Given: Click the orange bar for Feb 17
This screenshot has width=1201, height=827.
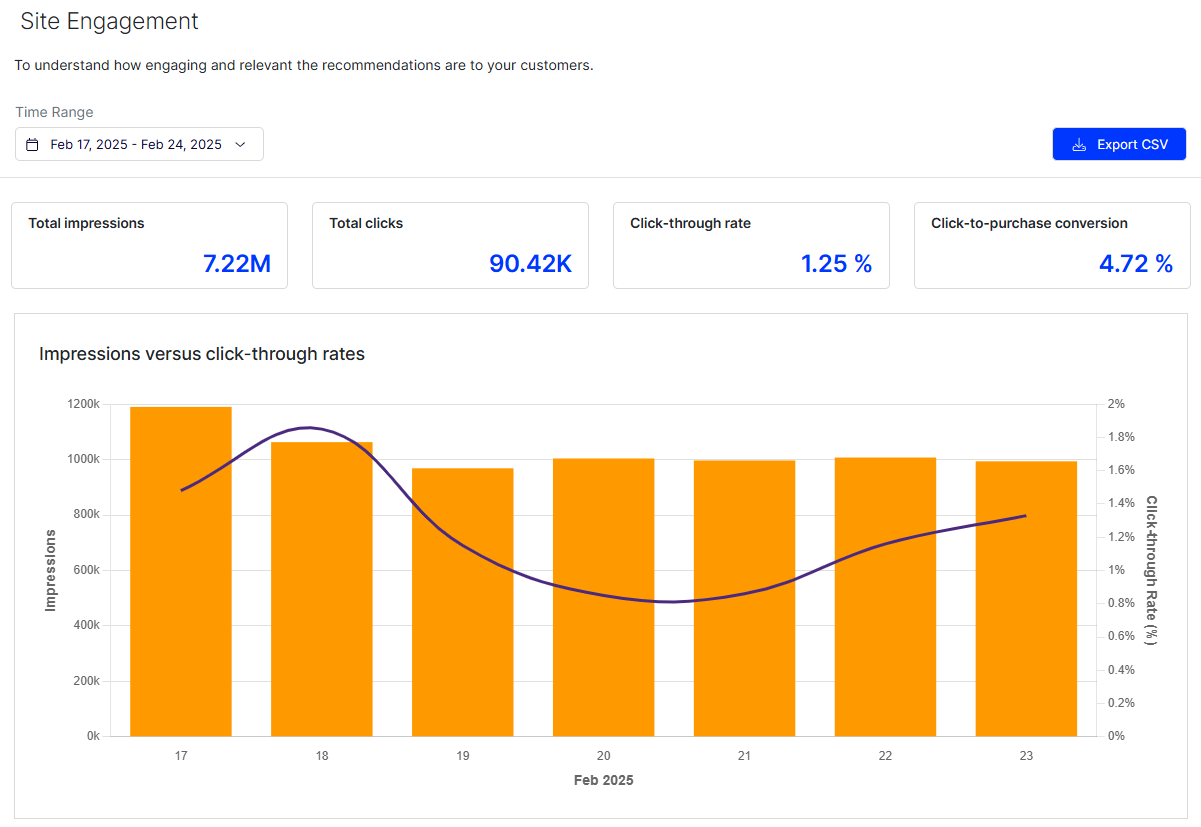Looking at the screenshot, I should 181,571.
